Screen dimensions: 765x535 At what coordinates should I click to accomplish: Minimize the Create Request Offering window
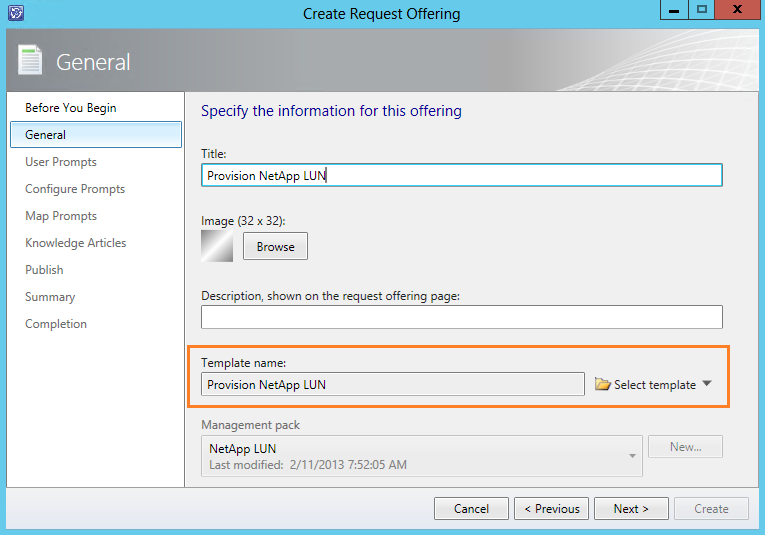click(674, 10)
